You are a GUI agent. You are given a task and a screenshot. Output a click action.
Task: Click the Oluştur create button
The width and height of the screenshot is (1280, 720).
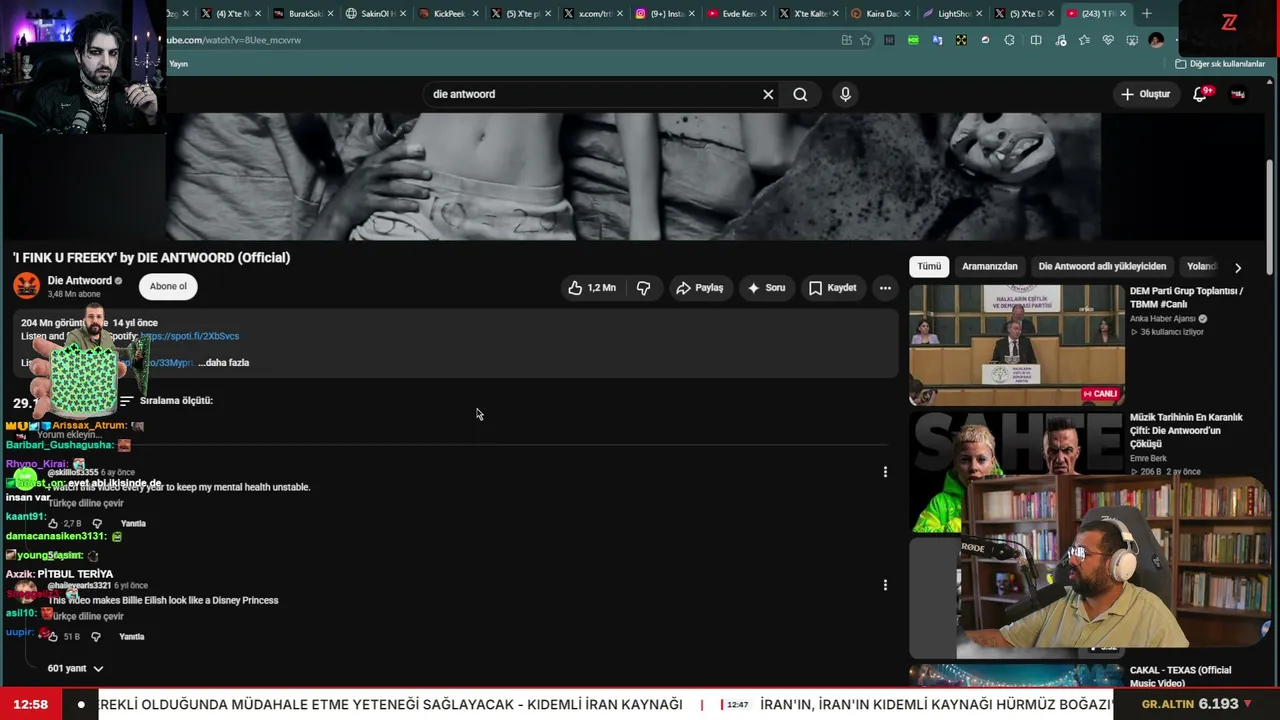[1146, 94]
